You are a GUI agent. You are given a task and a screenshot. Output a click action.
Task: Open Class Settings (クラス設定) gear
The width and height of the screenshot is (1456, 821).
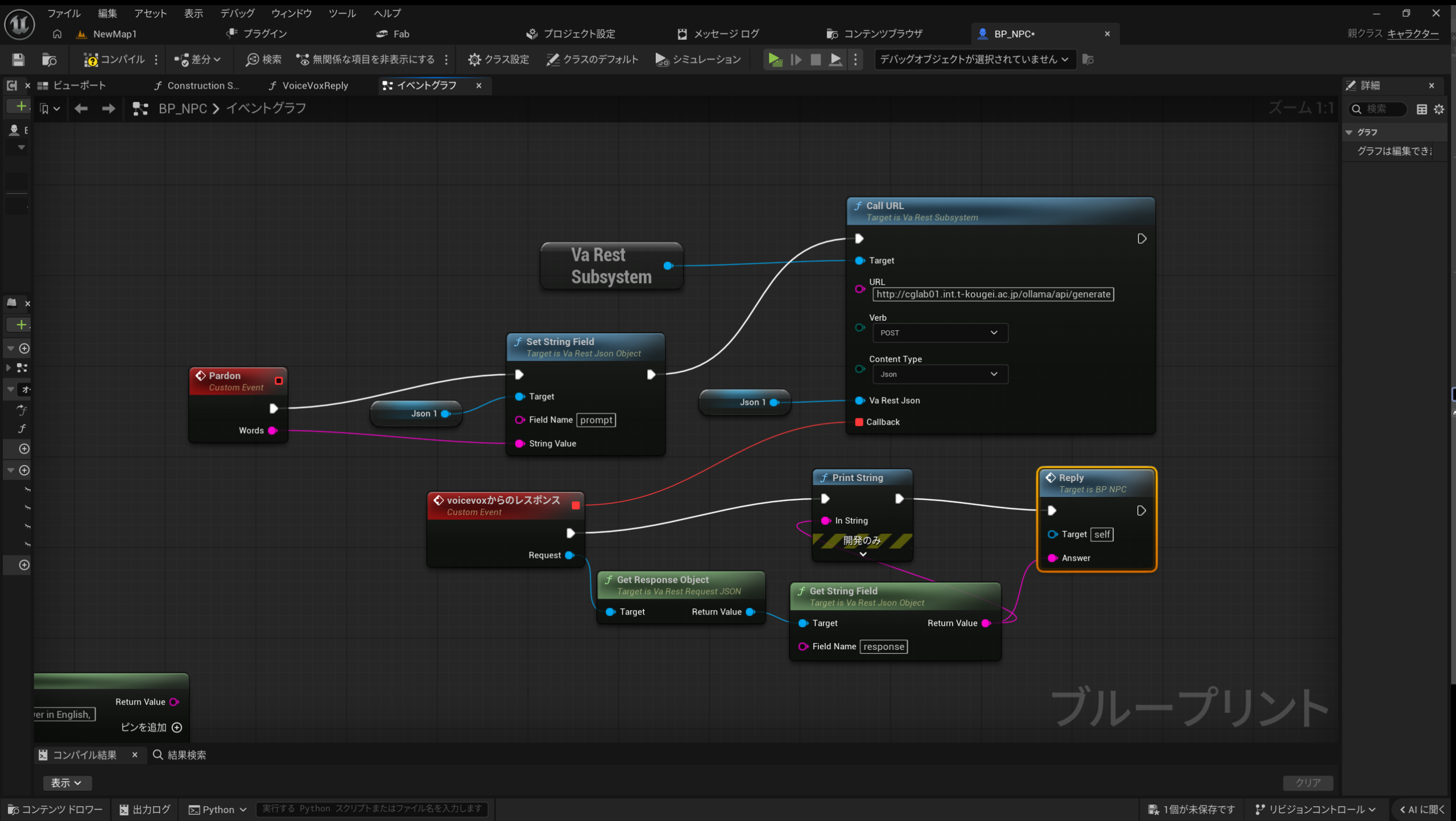click(x=498, y=59)
